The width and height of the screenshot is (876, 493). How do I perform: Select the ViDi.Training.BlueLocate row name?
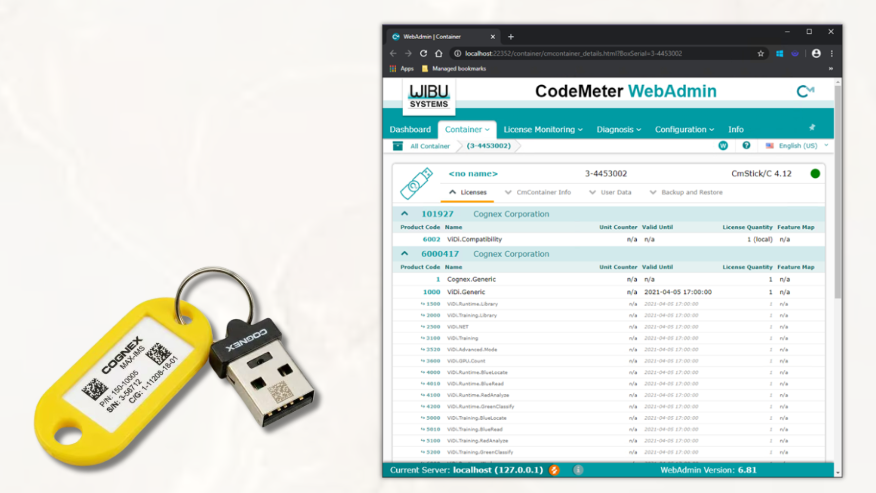tap(477, 418)
